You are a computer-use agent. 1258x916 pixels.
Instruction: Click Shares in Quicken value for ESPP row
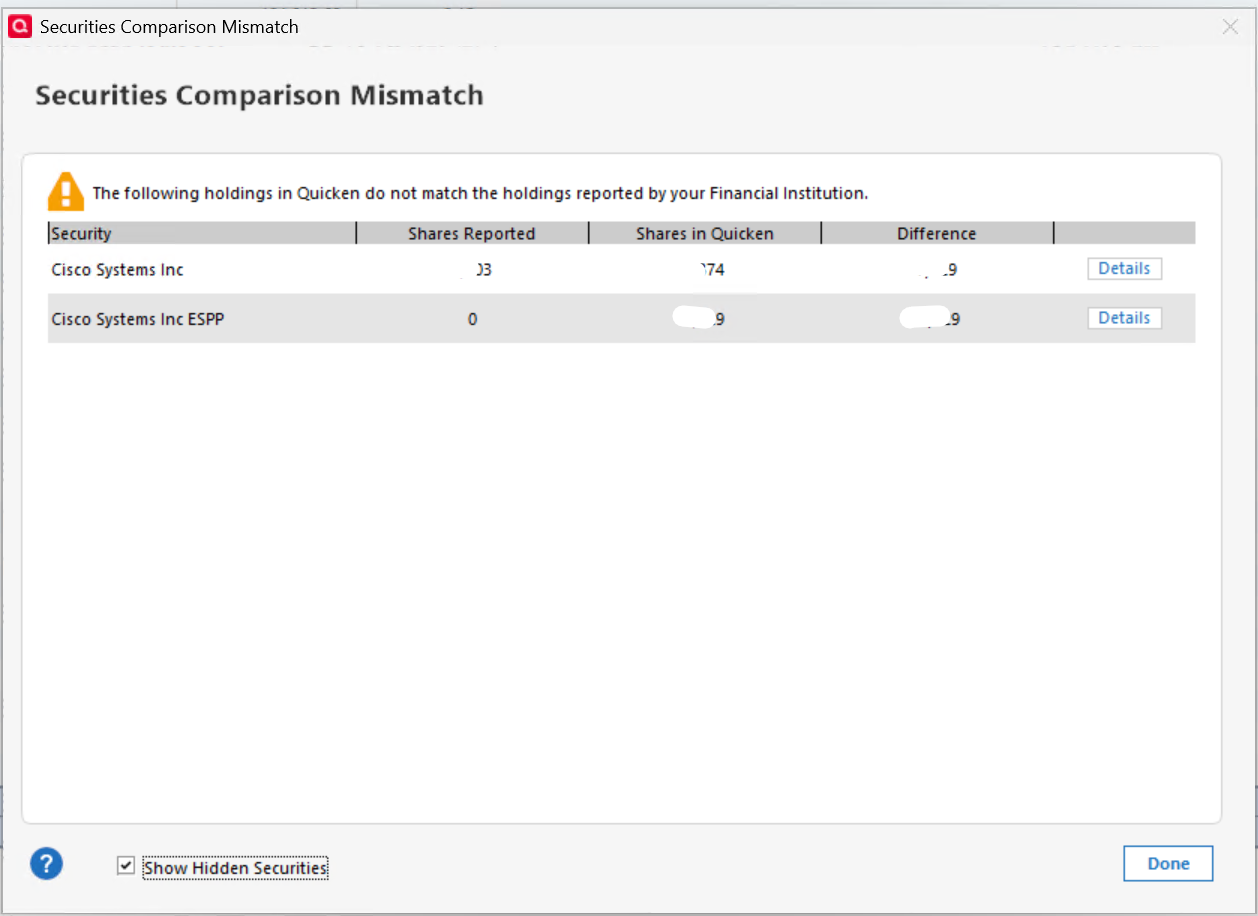pyautogui.click(x=699, y=319)
